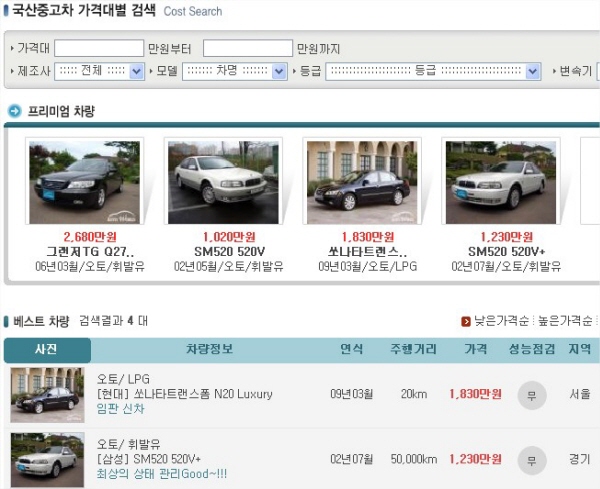Click the 서울 region cell
The width and height of the screenshot is (600, 489).
[579, 394]
